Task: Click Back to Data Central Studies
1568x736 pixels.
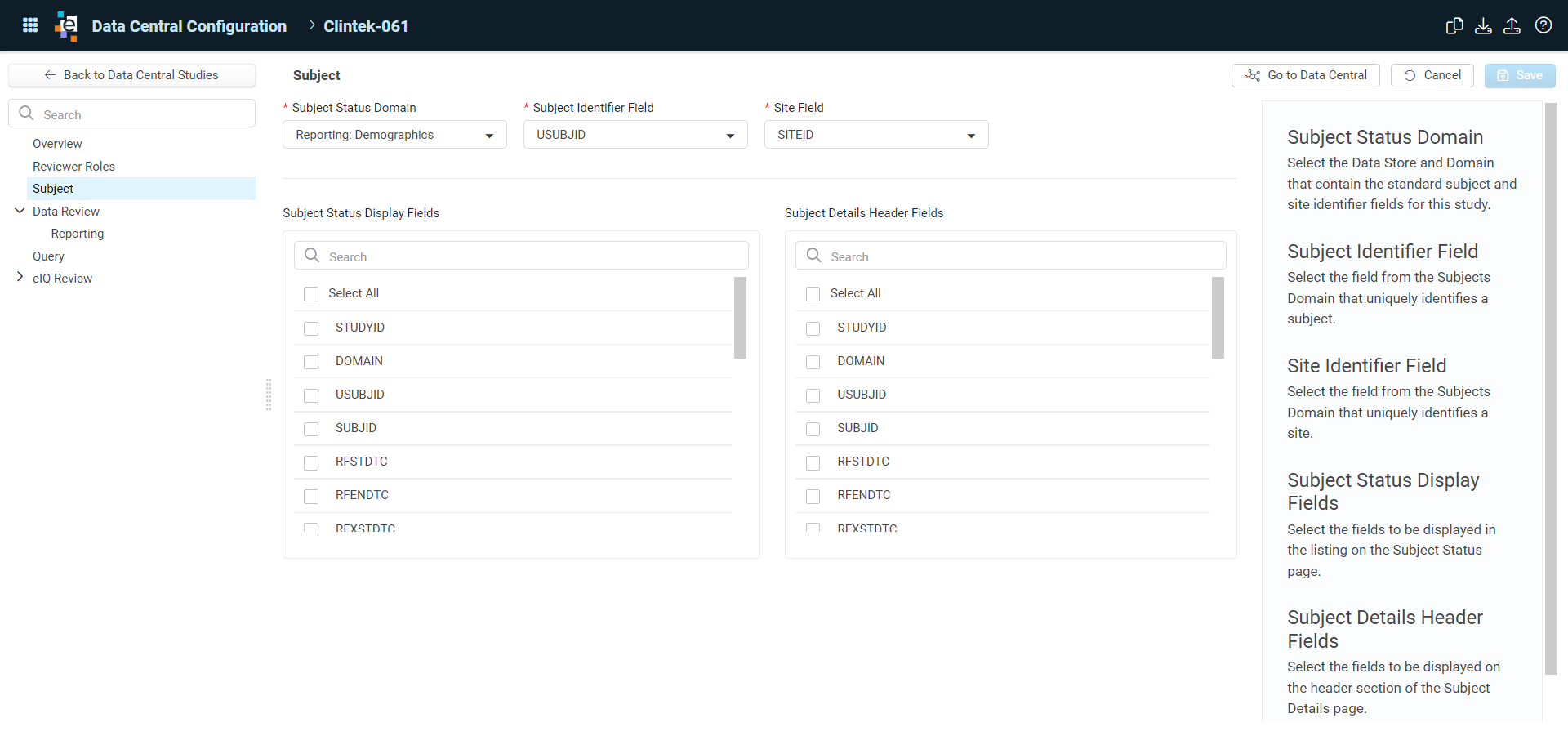Action: (x=131, y=75)
